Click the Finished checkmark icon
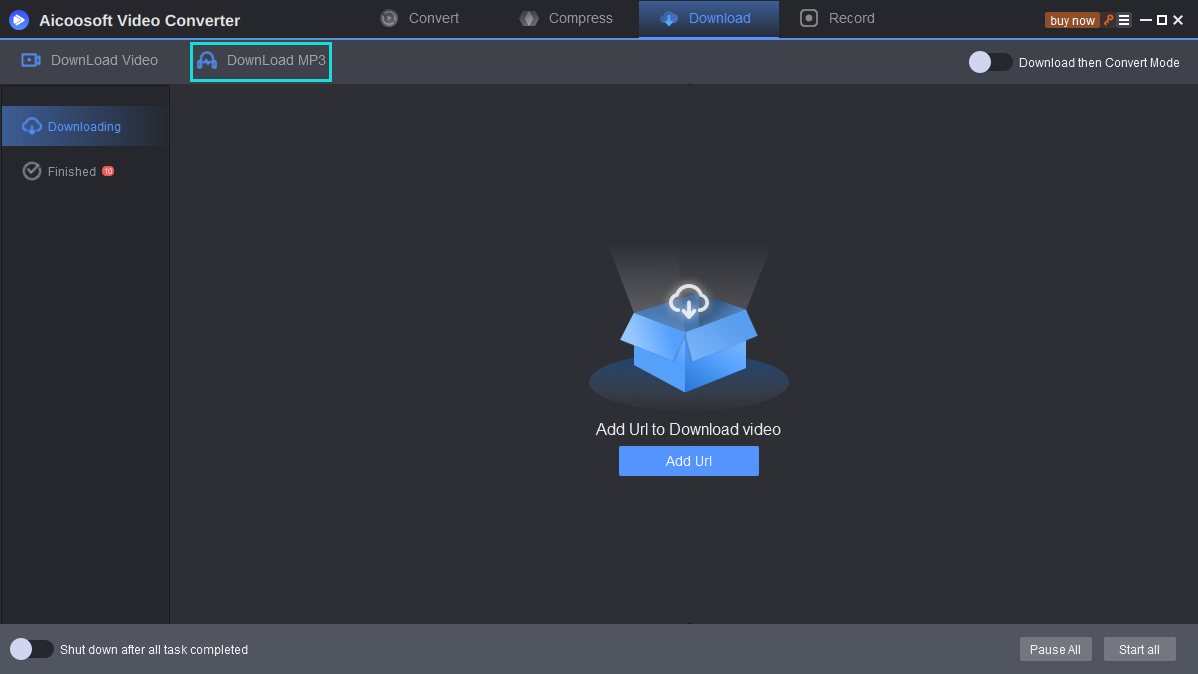Viewport: 1198px width, 674px height. [x=31, y=171]
